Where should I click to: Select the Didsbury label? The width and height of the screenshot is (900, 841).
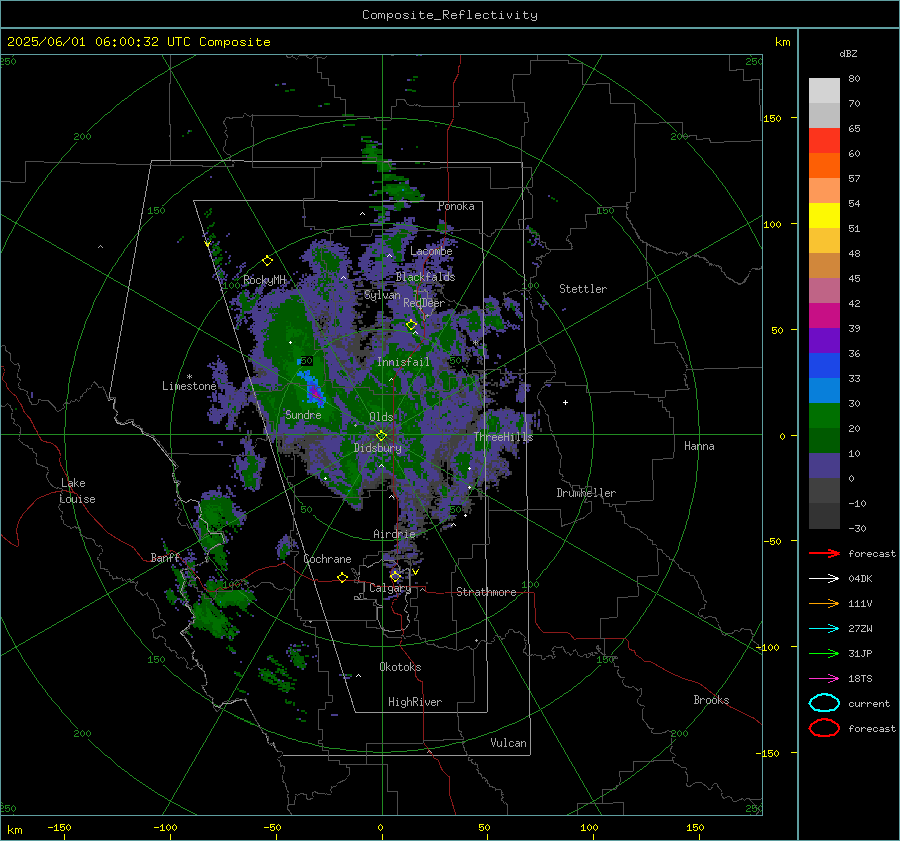[x=378, y=448]
